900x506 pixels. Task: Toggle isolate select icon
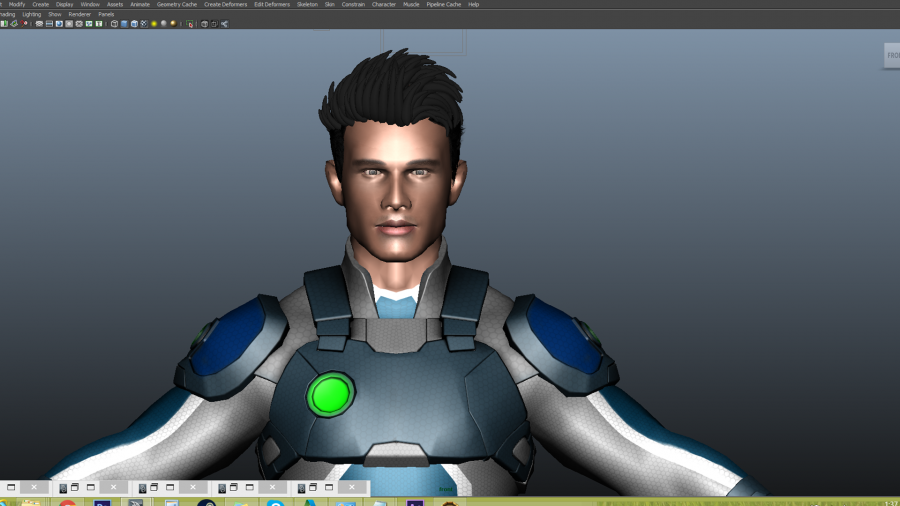click(190, 23)
